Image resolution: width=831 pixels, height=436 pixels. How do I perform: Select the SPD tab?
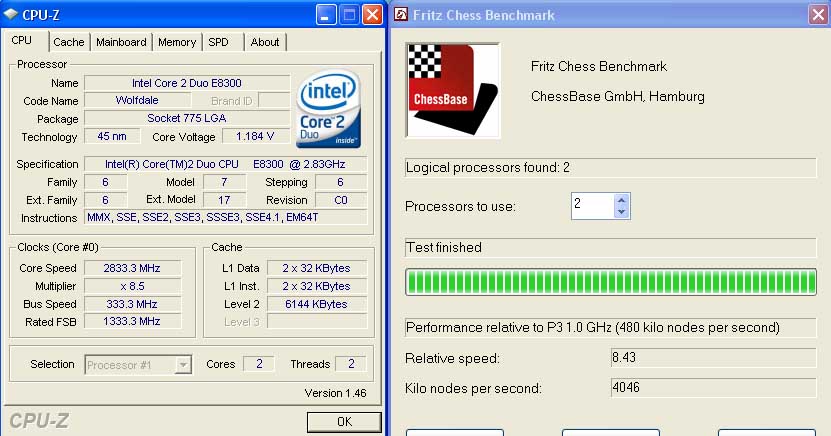point(218,42)
